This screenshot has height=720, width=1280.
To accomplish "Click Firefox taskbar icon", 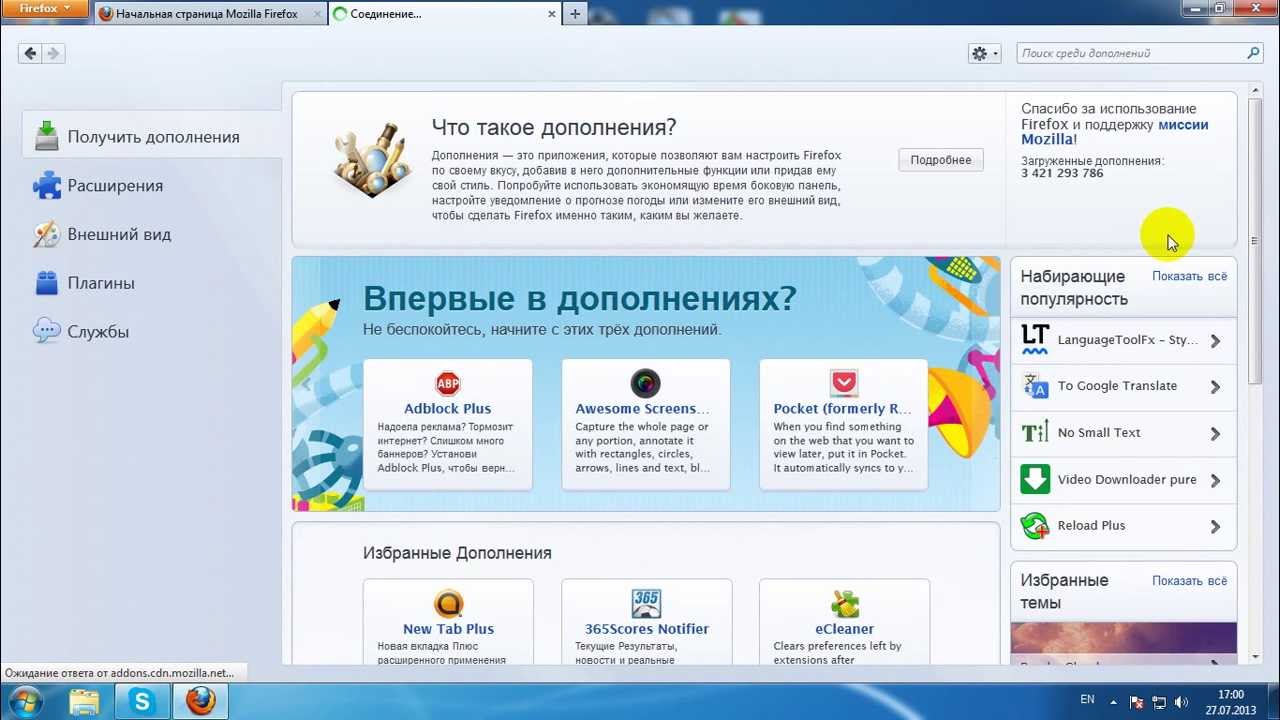I will pyautogui.click(x=201, y=701).
